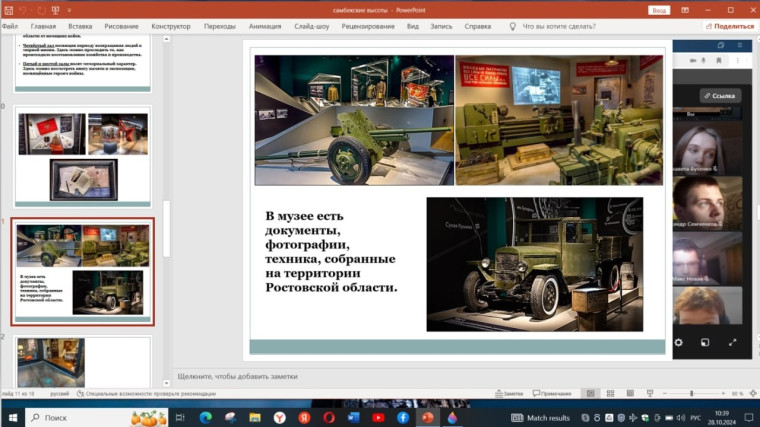
Task: Toggle the Заметки notes pane button
Action: coord(509,394)
